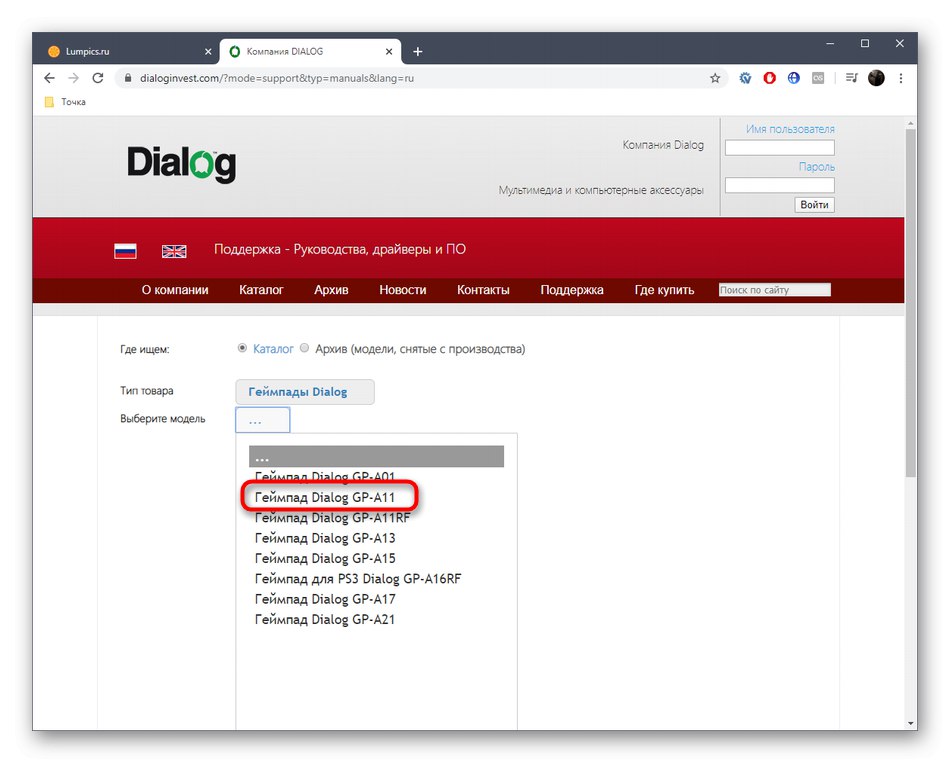Click the Войти login button
This screenshot has width=950, height=763.
click(x=814, y=205)
